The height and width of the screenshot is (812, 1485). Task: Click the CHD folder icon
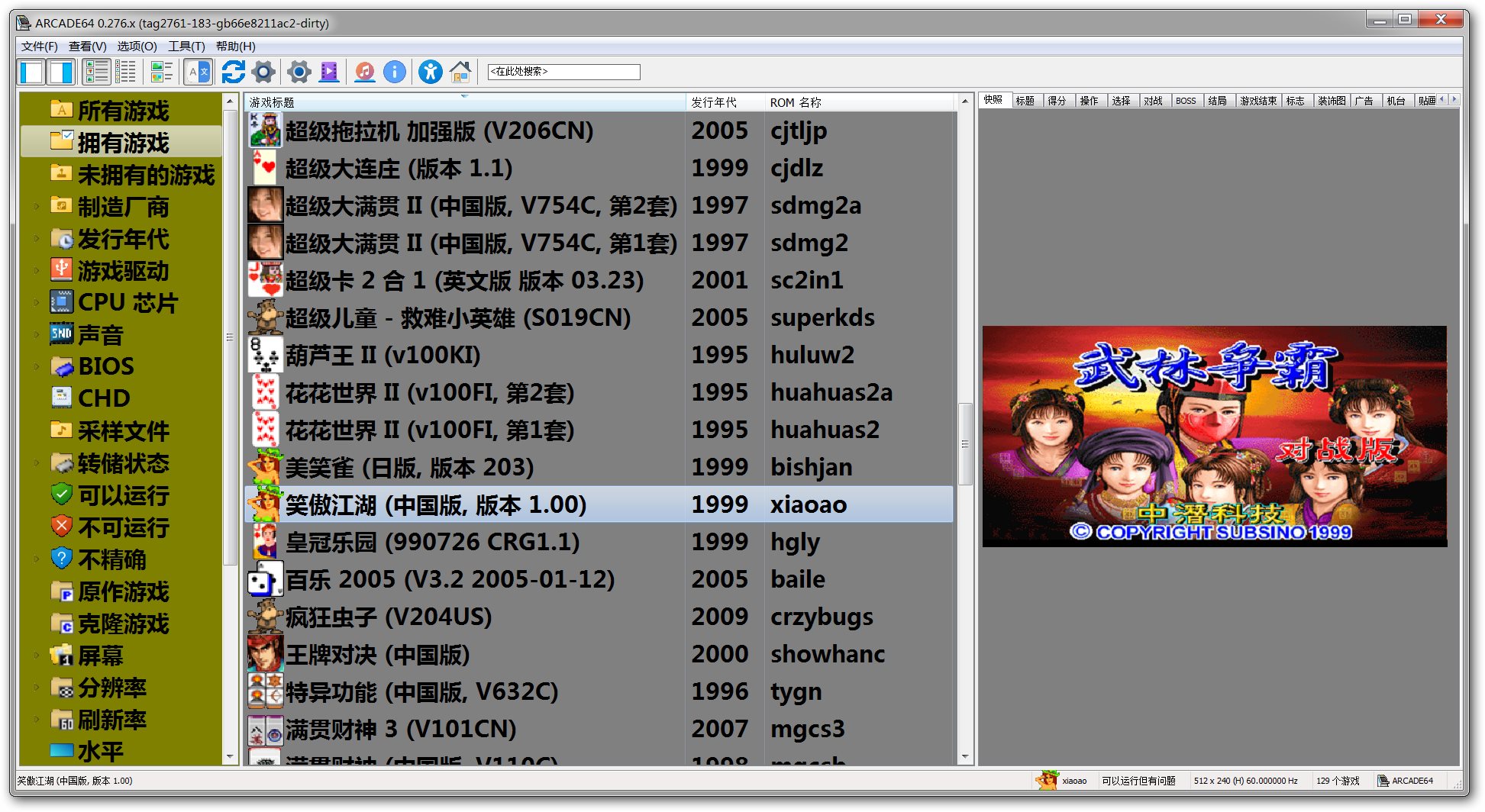(62, 398)
